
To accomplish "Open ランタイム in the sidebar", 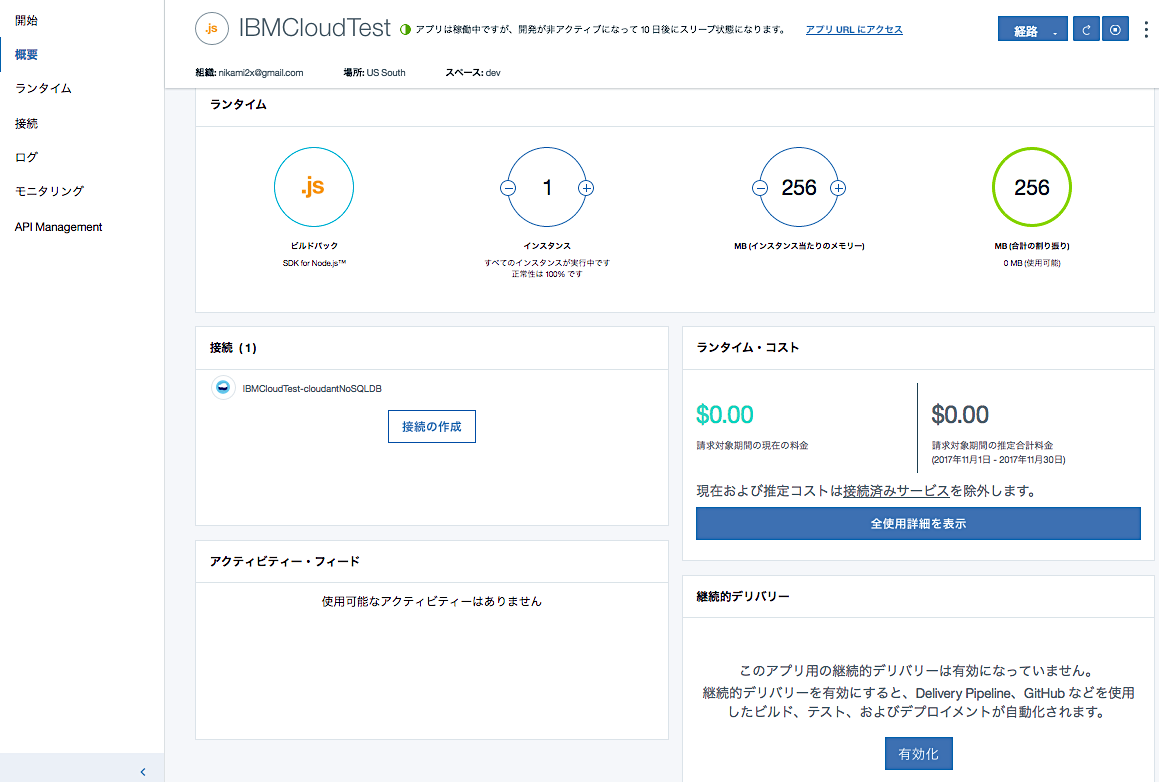I will pos(44,88).
